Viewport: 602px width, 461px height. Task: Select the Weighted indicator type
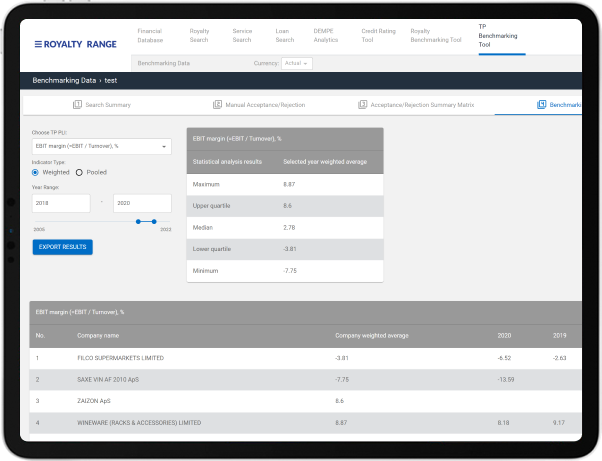pos(35,172)
